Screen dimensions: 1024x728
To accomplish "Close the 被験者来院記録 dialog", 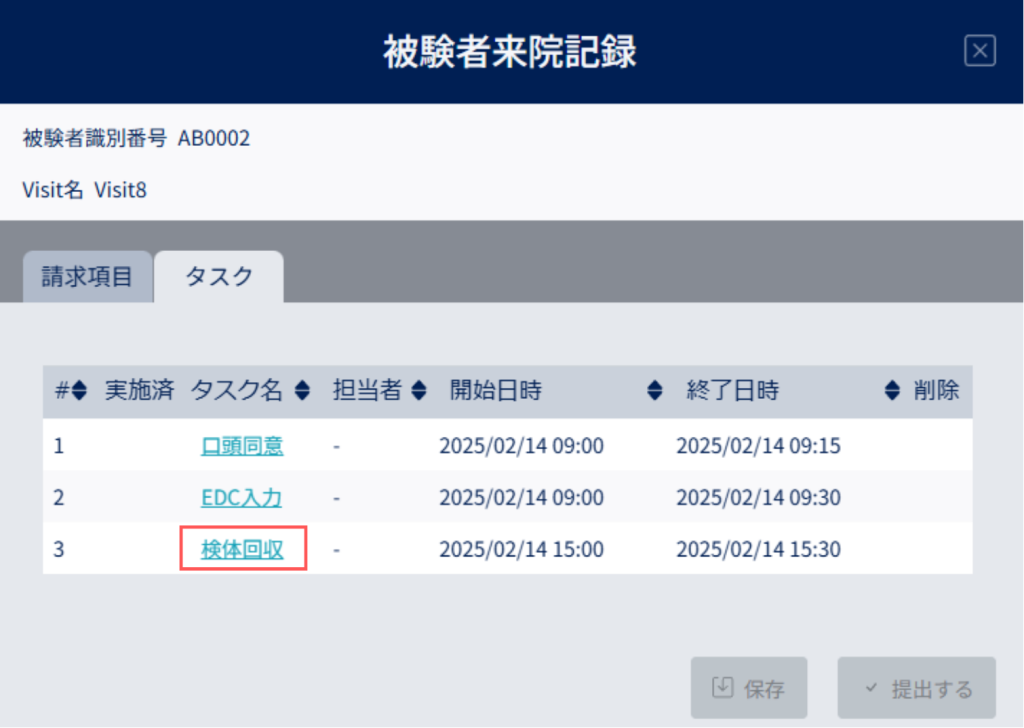I will [980, 51].
